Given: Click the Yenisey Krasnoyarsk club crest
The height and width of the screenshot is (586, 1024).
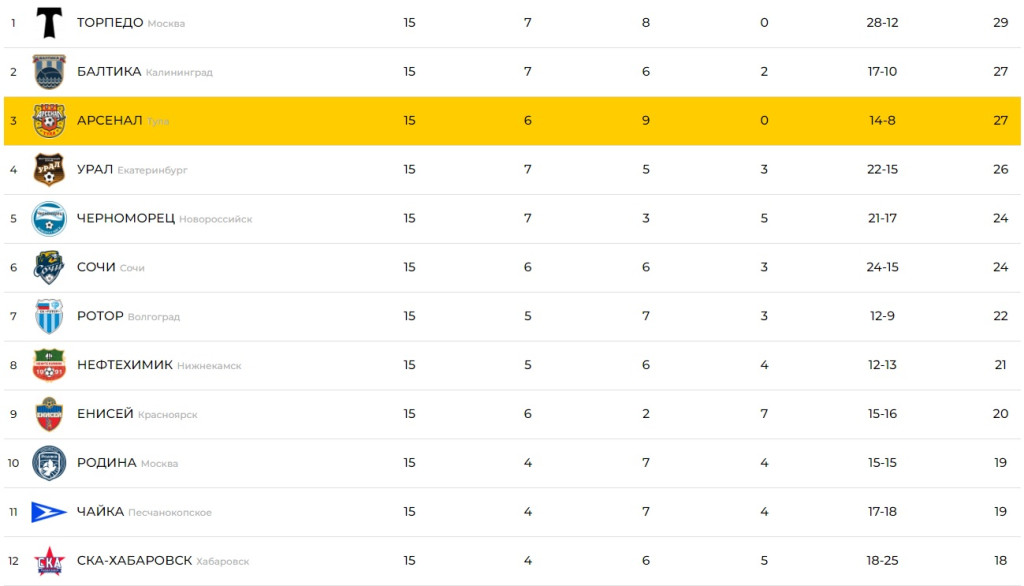Looking at the screenshot, I should 49,414.
